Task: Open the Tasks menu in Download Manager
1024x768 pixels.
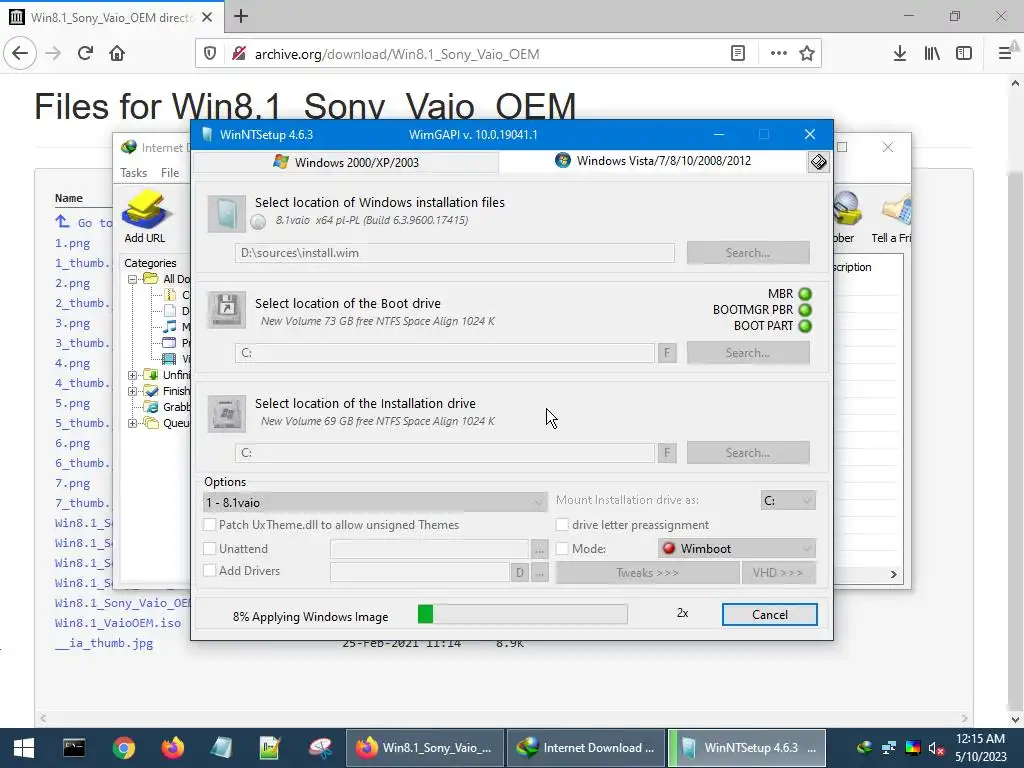Action: (133, 172)
